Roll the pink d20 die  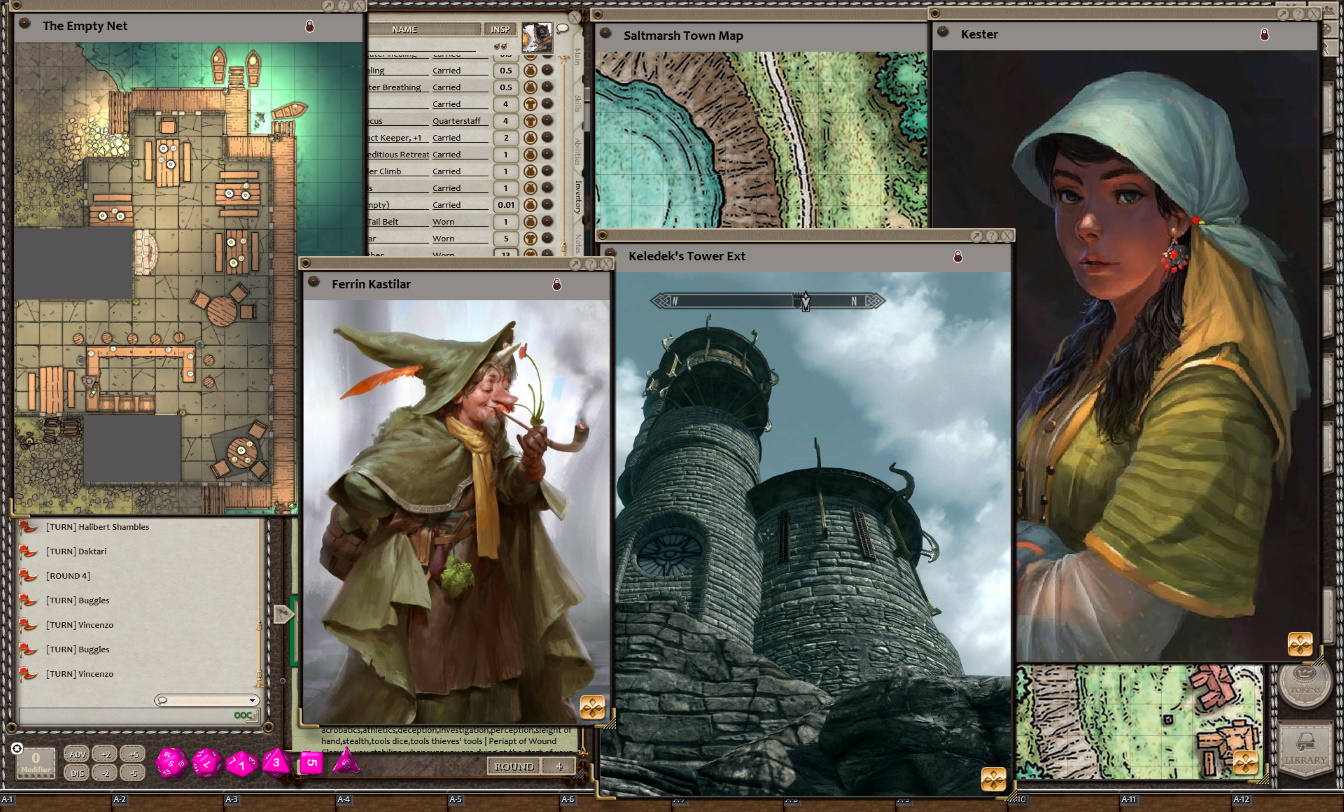[x=170, y=763]
